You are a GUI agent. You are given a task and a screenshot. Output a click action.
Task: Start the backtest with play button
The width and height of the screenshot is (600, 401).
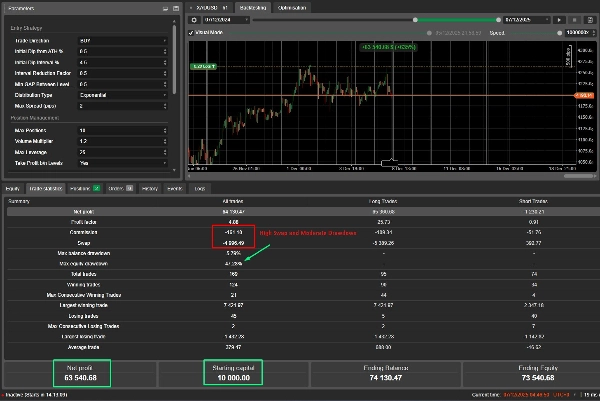tap(559, 20)
